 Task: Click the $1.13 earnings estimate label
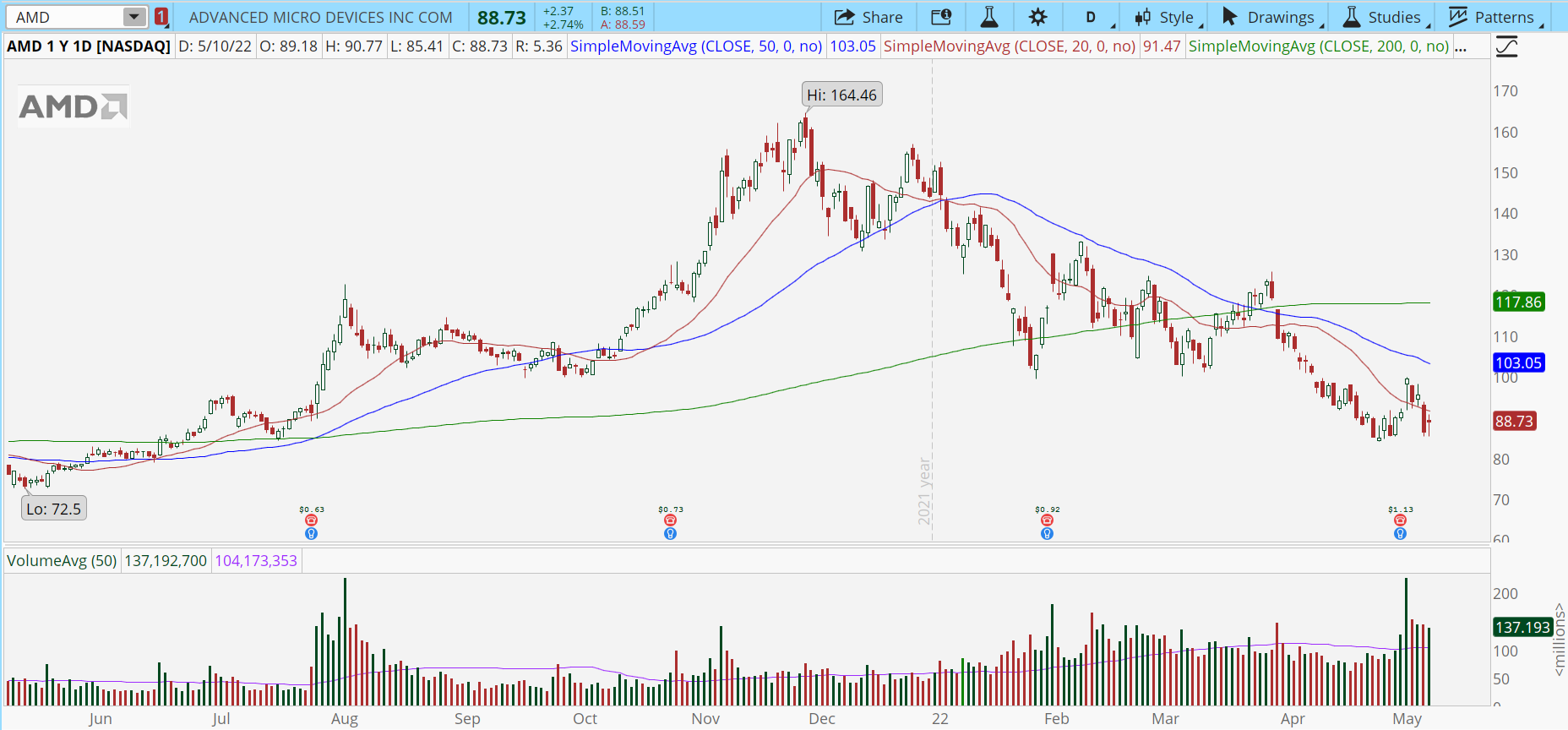[x=1401, y=509]
